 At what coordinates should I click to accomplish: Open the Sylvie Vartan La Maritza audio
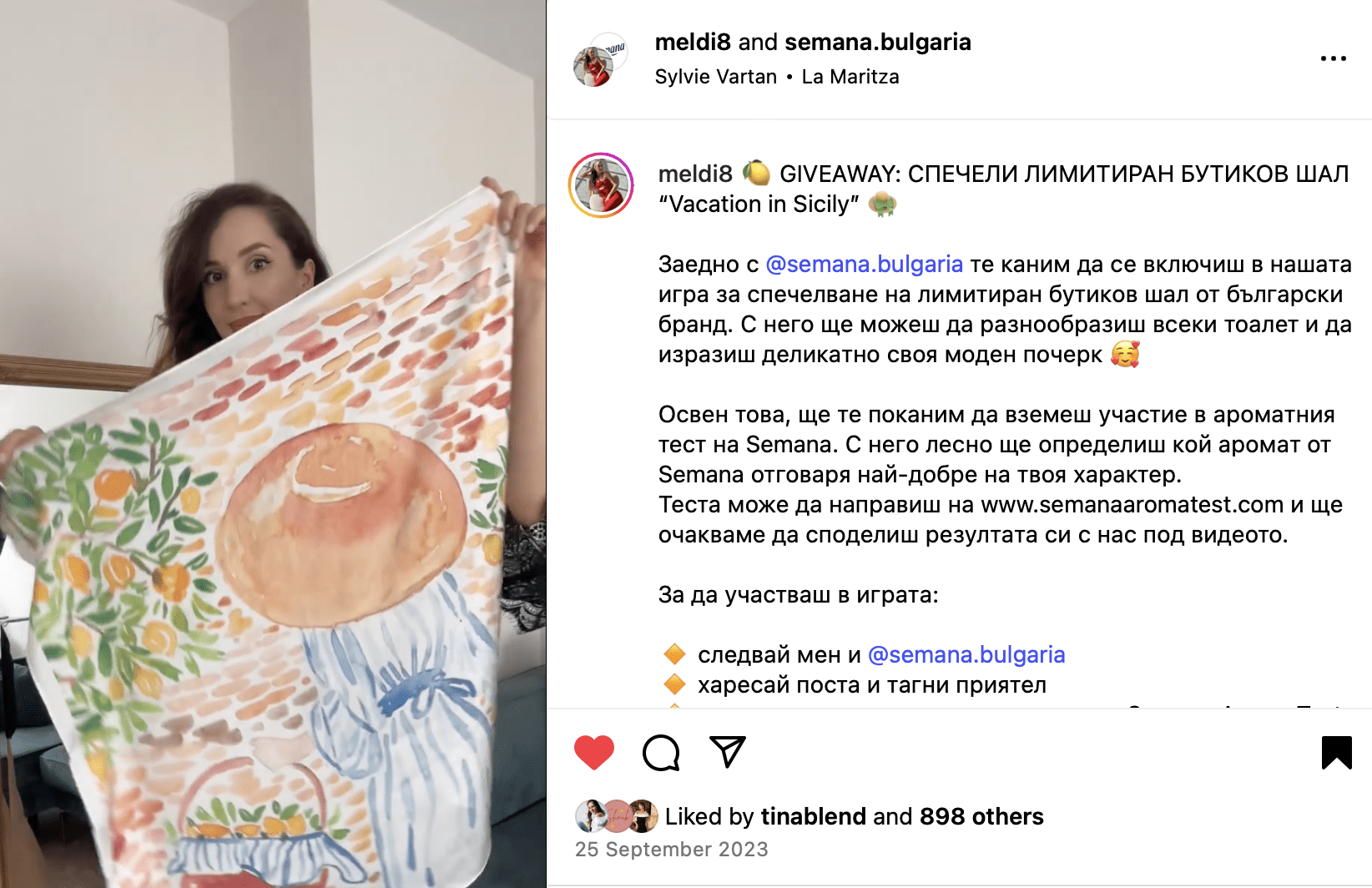point(777,77)
